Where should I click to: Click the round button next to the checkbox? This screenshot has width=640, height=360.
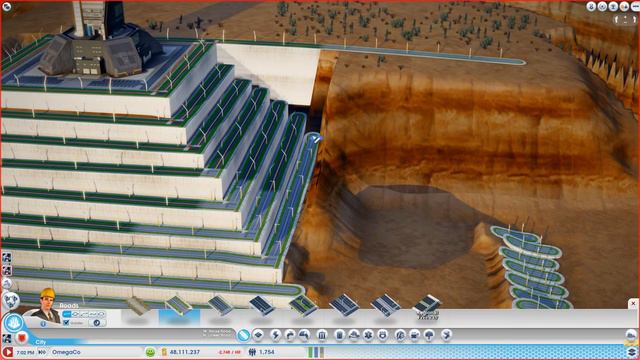point(97,322)
